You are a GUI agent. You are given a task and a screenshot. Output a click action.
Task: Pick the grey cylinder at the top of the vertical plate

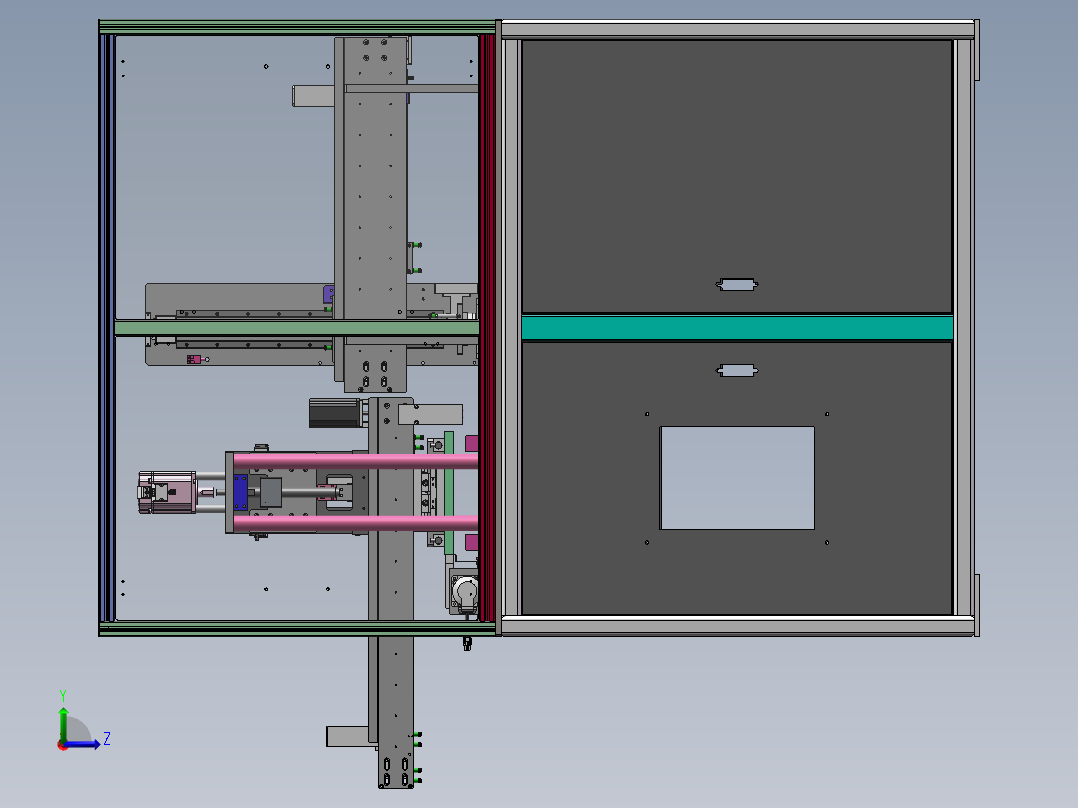pos(313,96)
